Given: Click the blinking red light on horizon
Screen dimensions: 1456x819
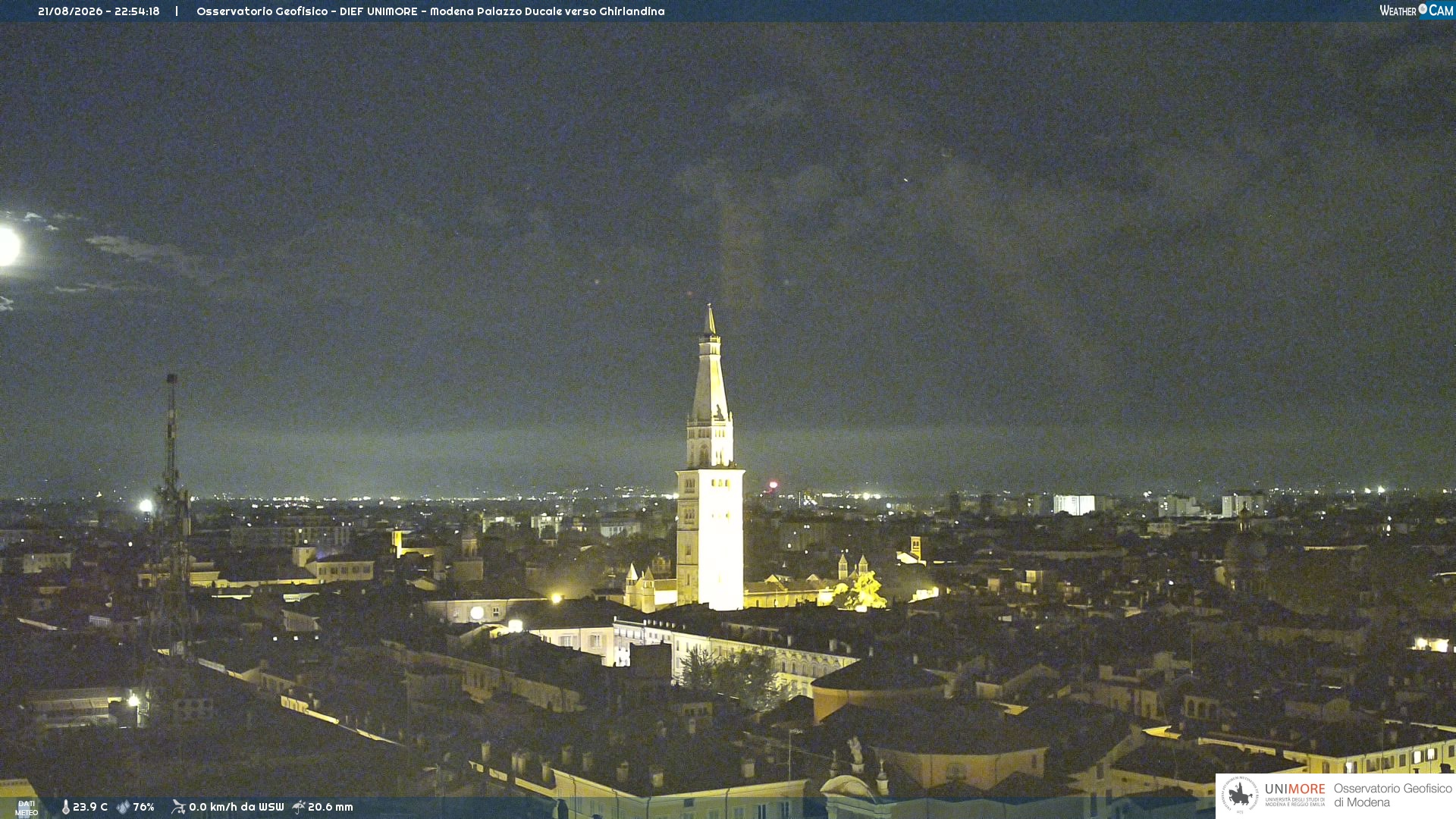Looking at the screenshot, I should coord(773,485).
